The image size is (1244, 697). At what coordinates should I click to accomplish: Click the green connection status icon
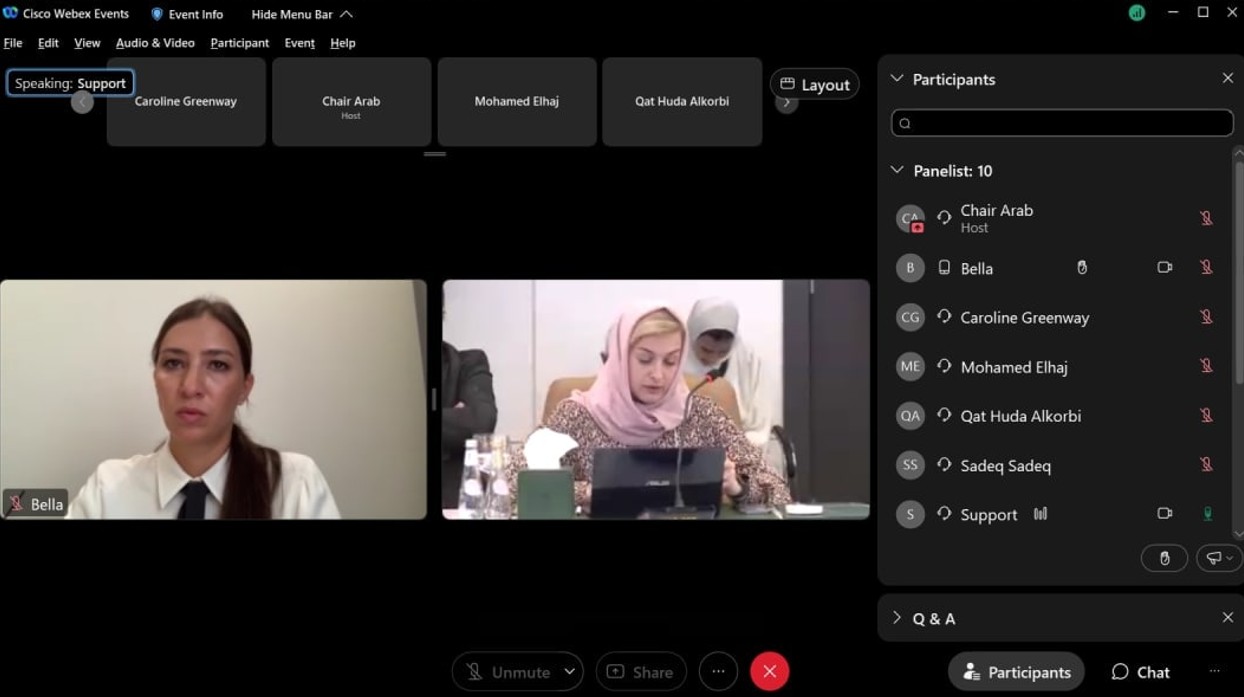[x=1136, y=13]
